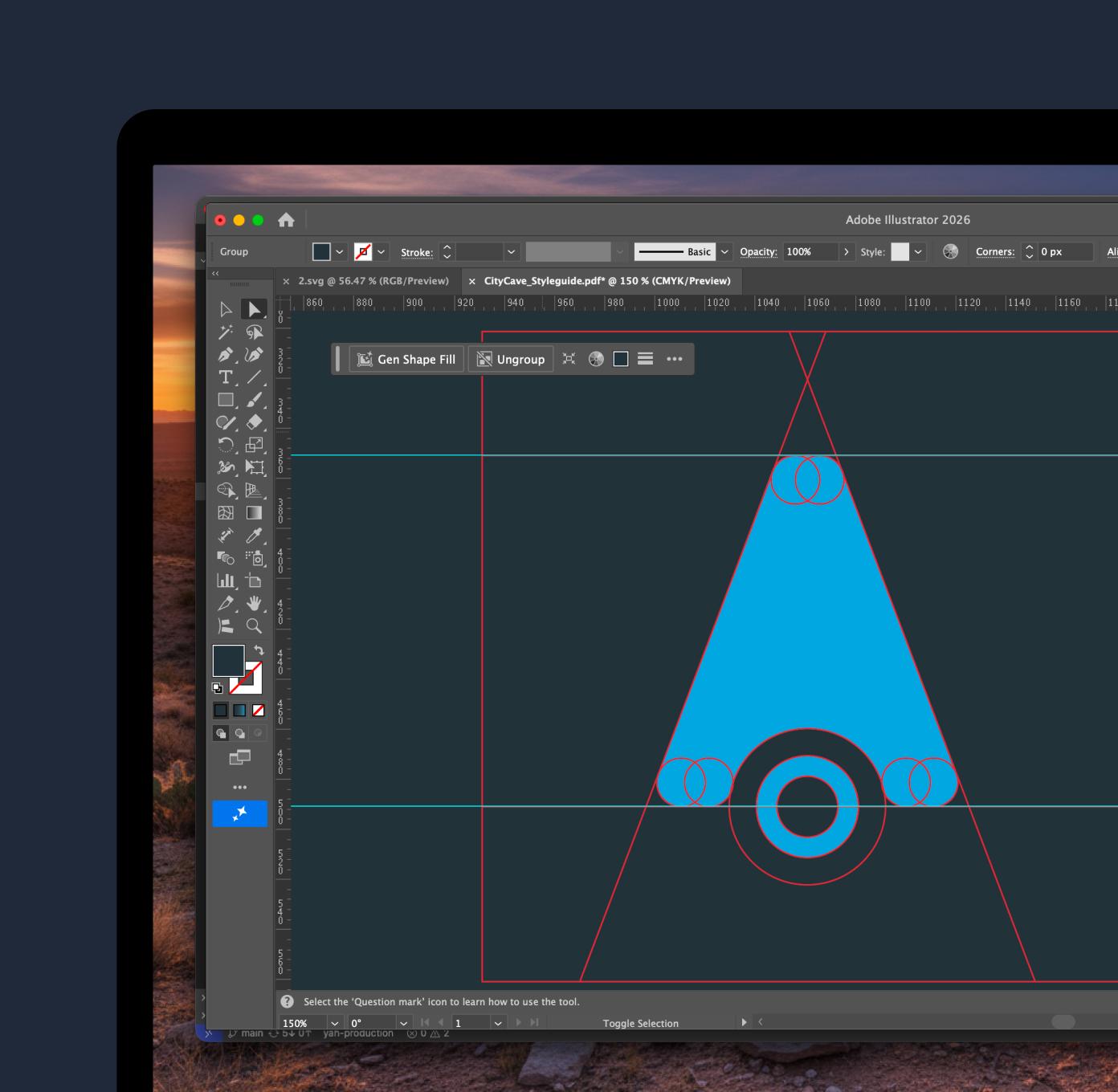Adjust Stroke weight stepper arrows
The image size is (1118, 1092).
pyautogui.click(x=447, y=252)
